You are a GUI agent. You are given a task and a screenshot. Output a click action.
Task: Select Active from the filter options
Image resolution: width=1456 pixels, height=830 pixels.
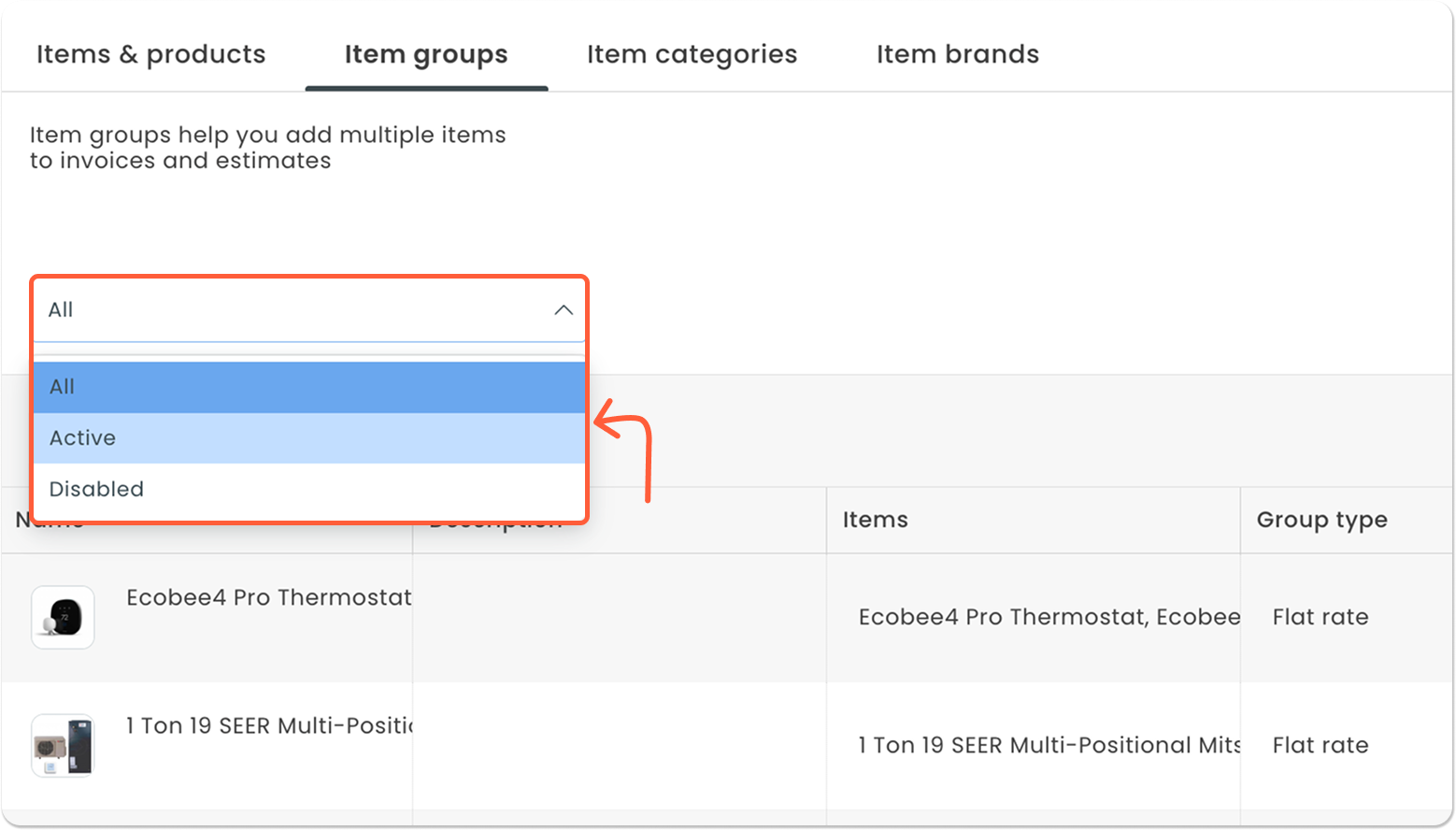308,438
